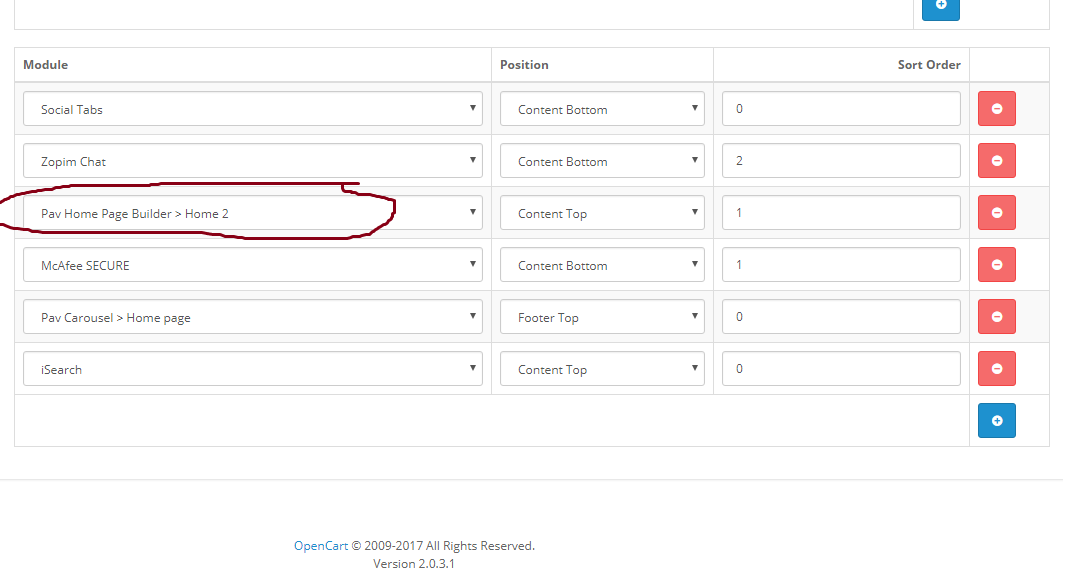The width and height of the screenshot is (1068, 585).
Task: Open the Footer Top position dropdown
Action: (602, 317)
